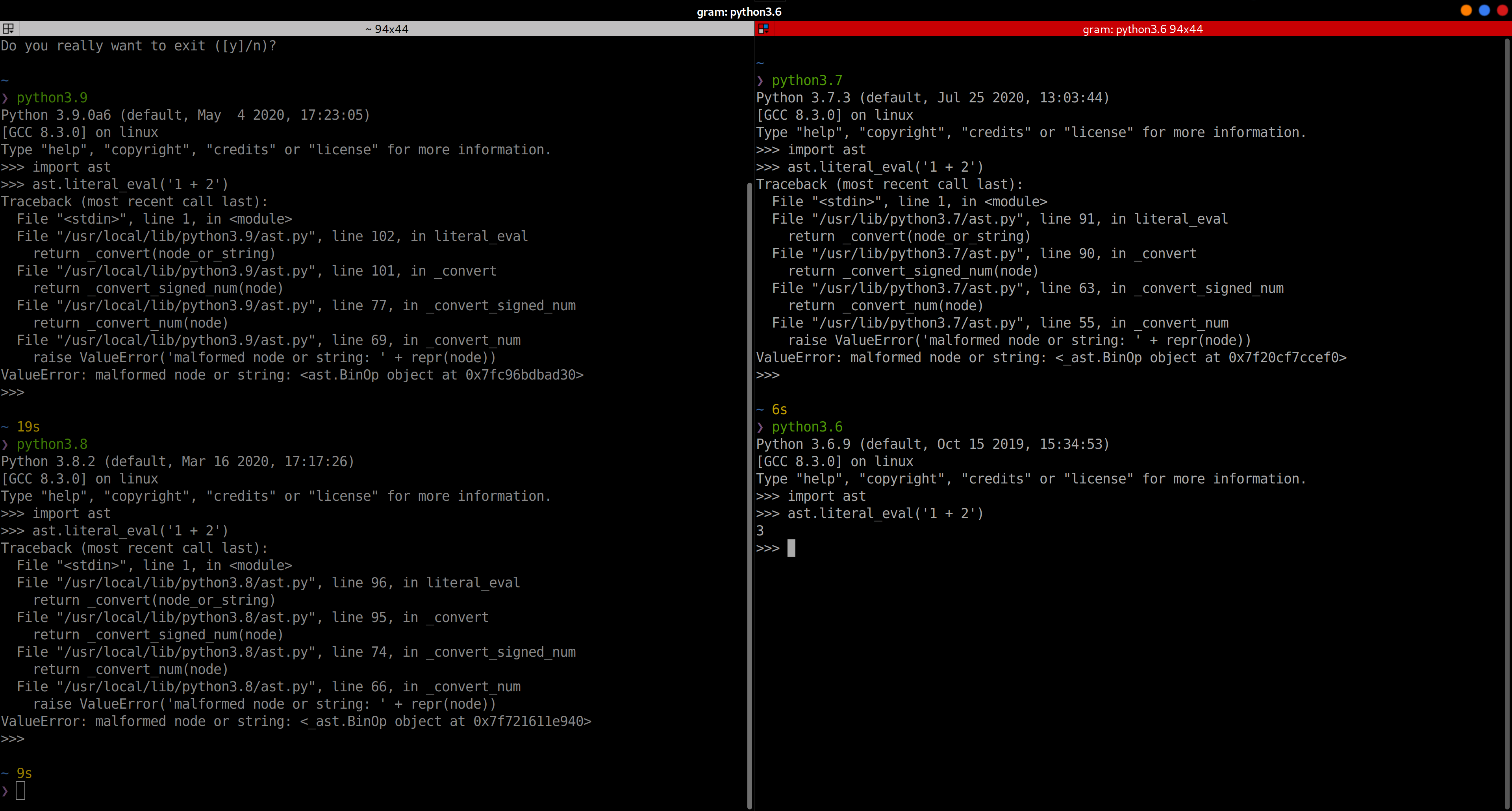This screenshot has height=811, width=1512.
Task: Click the python3.8 'line 66, in _convert_num' row
Action: (268, 687)
